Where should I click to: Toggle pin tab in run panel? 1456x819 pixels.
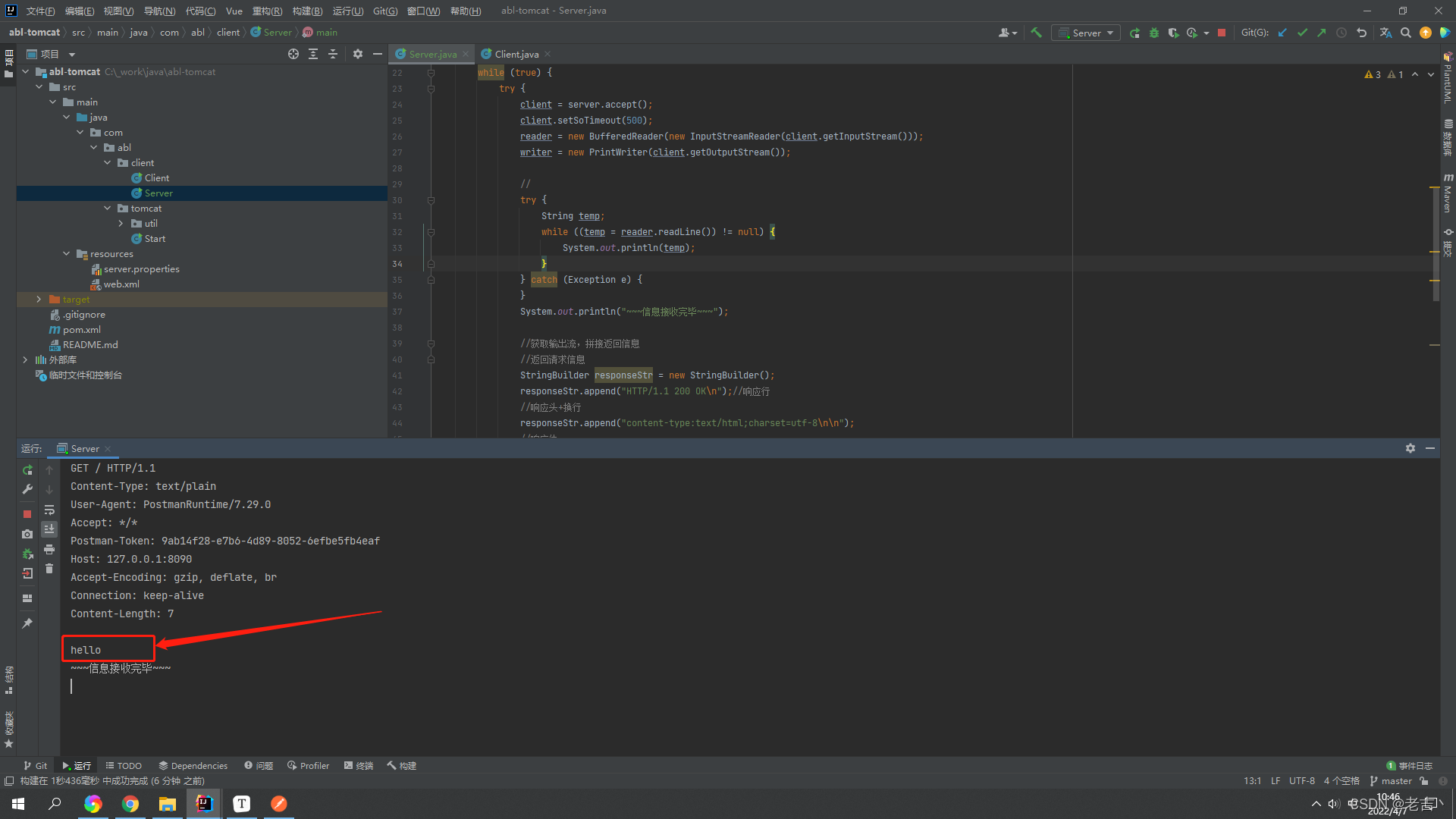tap(27, 623)
